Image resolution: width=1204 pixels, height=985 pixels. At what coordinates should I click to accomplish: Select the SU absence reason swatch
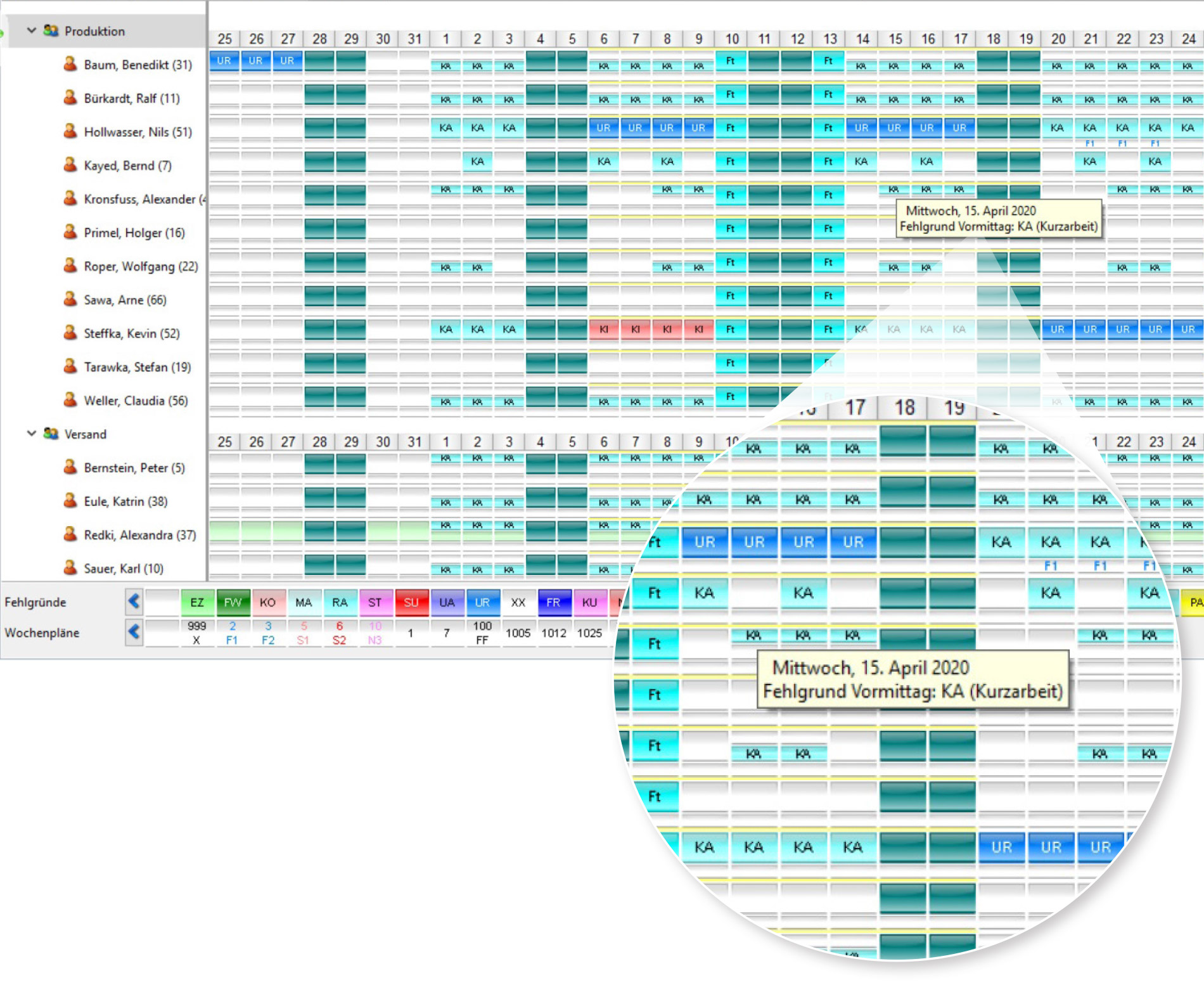pos(411,602)
